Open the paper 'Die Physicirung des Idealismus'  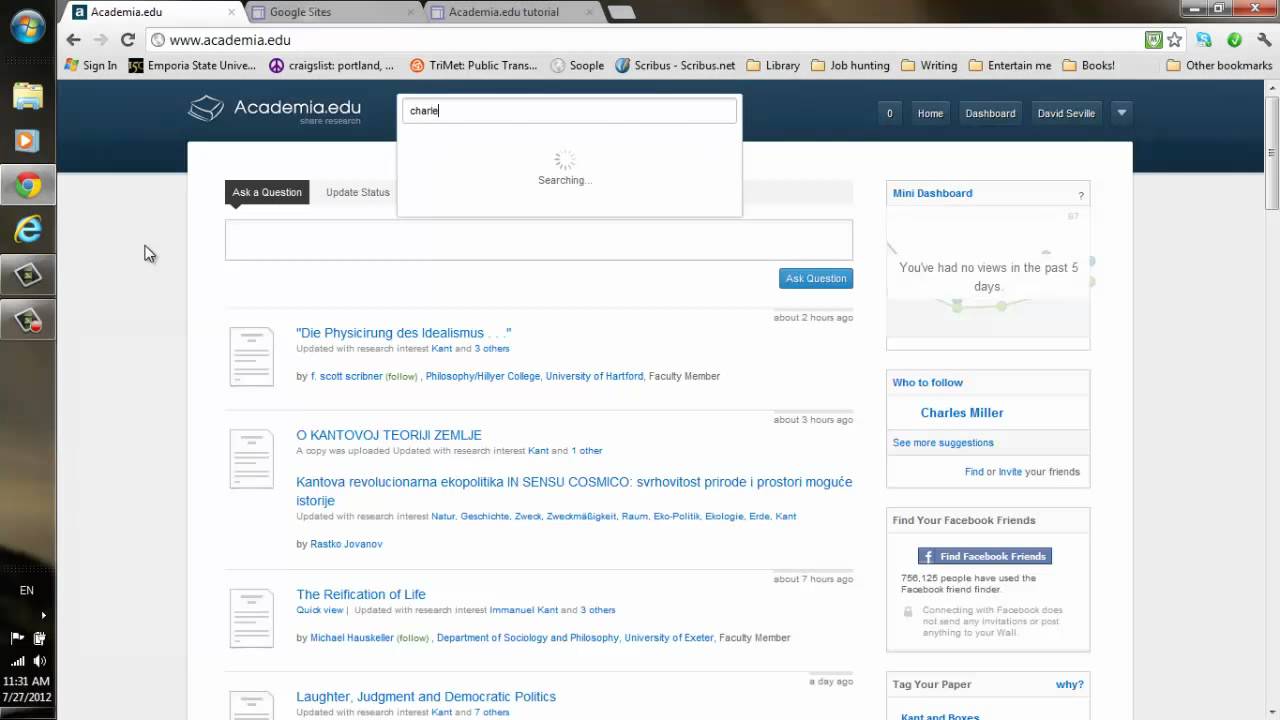pos(403,333)
